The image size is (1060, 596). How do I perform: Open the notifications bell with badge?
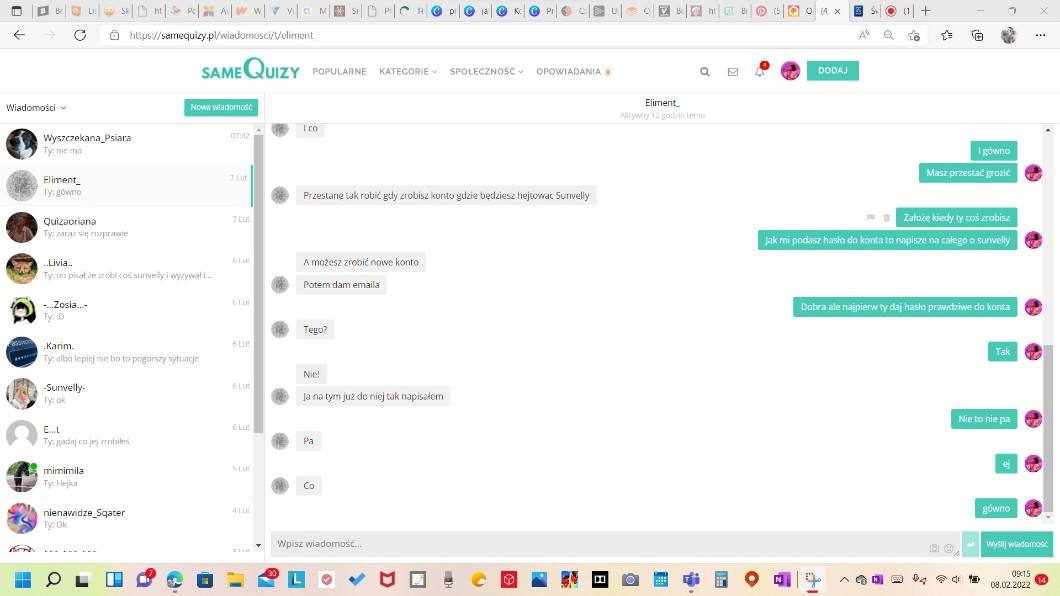coord(760,72)
